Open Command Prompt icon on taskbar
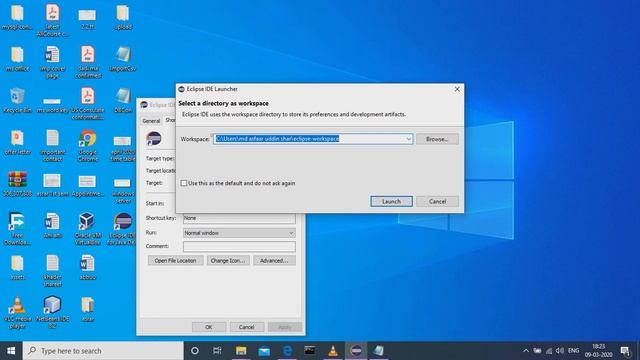Image resolution: width=640 pixels, height=360 pixels. point(310,351)
